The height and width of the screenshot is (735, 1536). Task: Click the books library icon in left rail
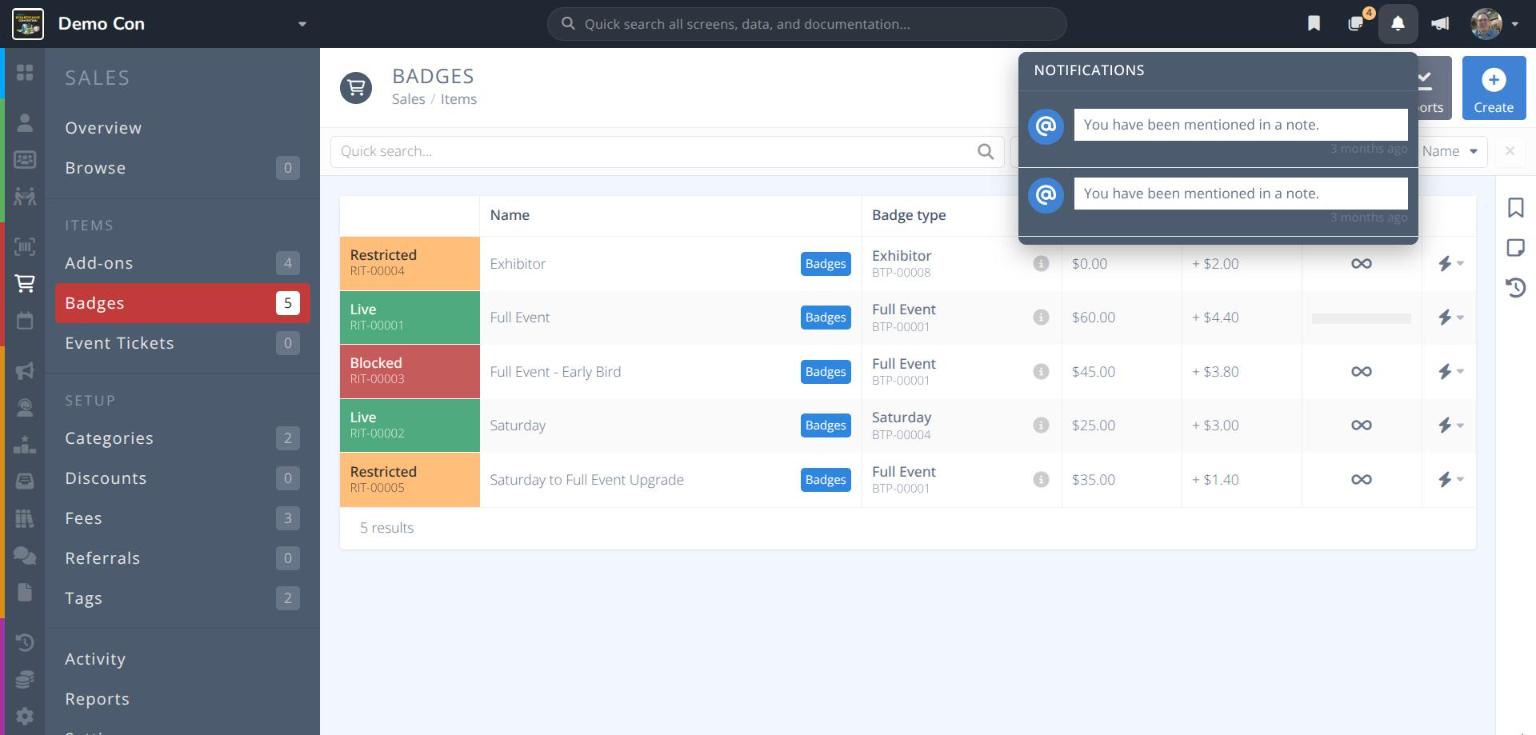(x=25, y=518)
